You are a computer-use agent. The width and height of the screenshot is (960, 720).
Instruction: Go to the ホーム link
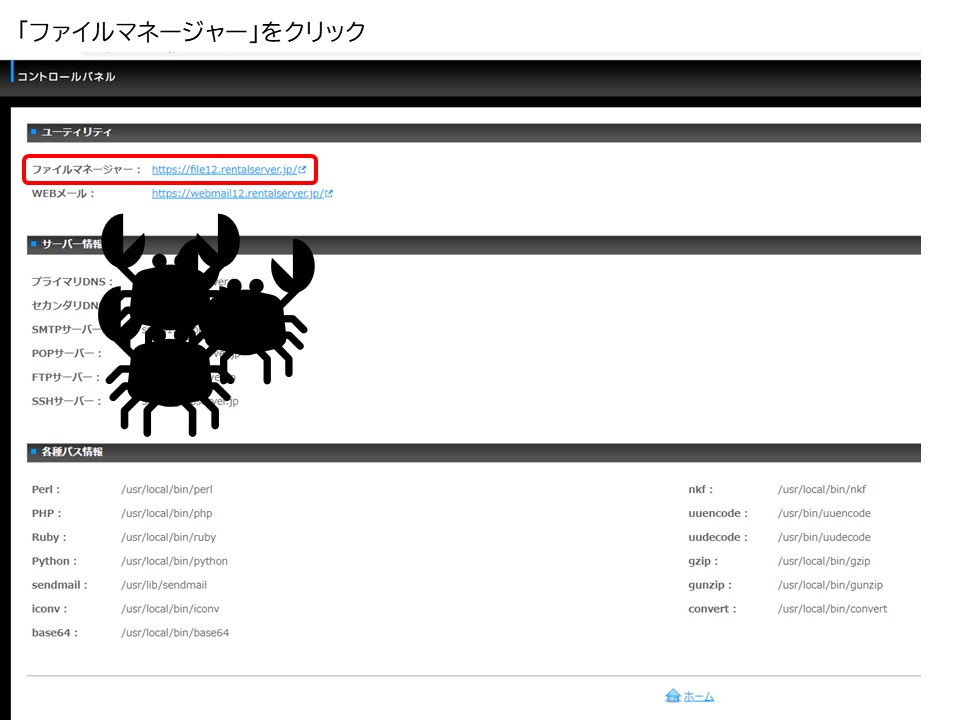coord(699,697)
